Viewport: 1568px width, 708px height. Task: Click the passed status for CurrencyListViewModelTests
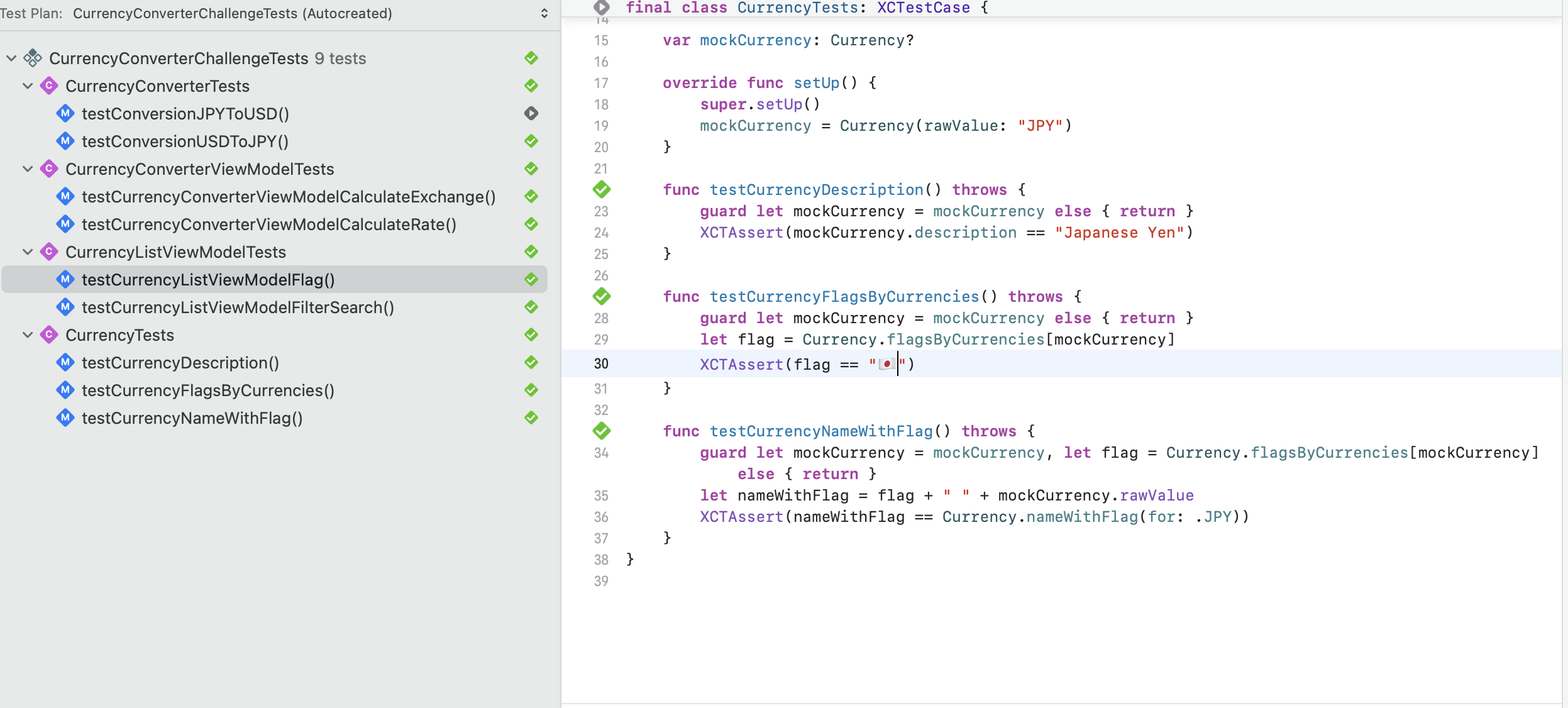coord(531,252)
